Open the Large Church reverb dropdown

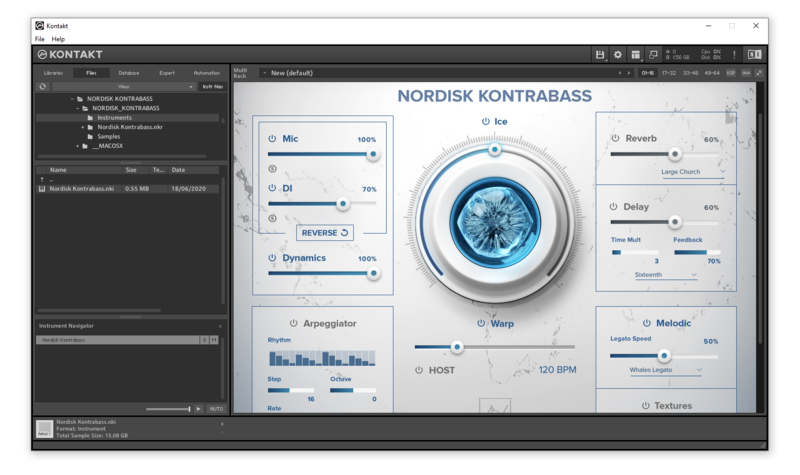point(692,172)
